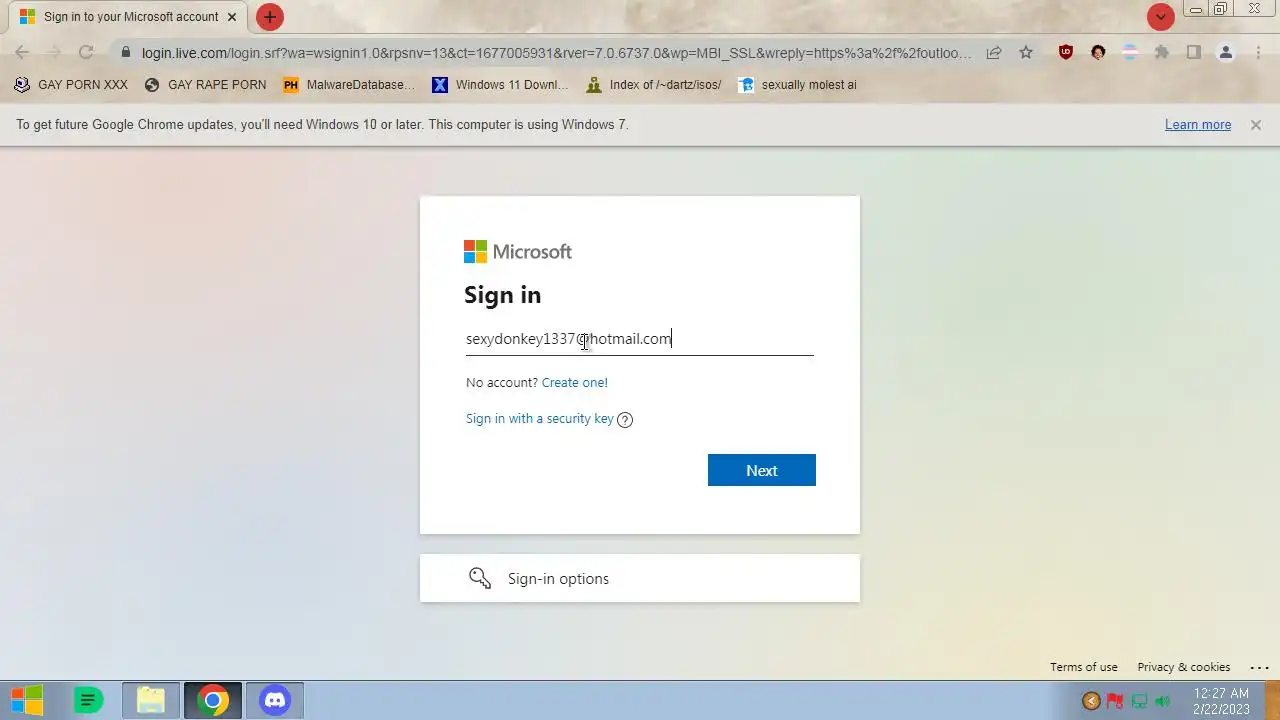
Task: Toggle the Chrome side panel
Action: pyautogui.click(x=1194, y=53)
